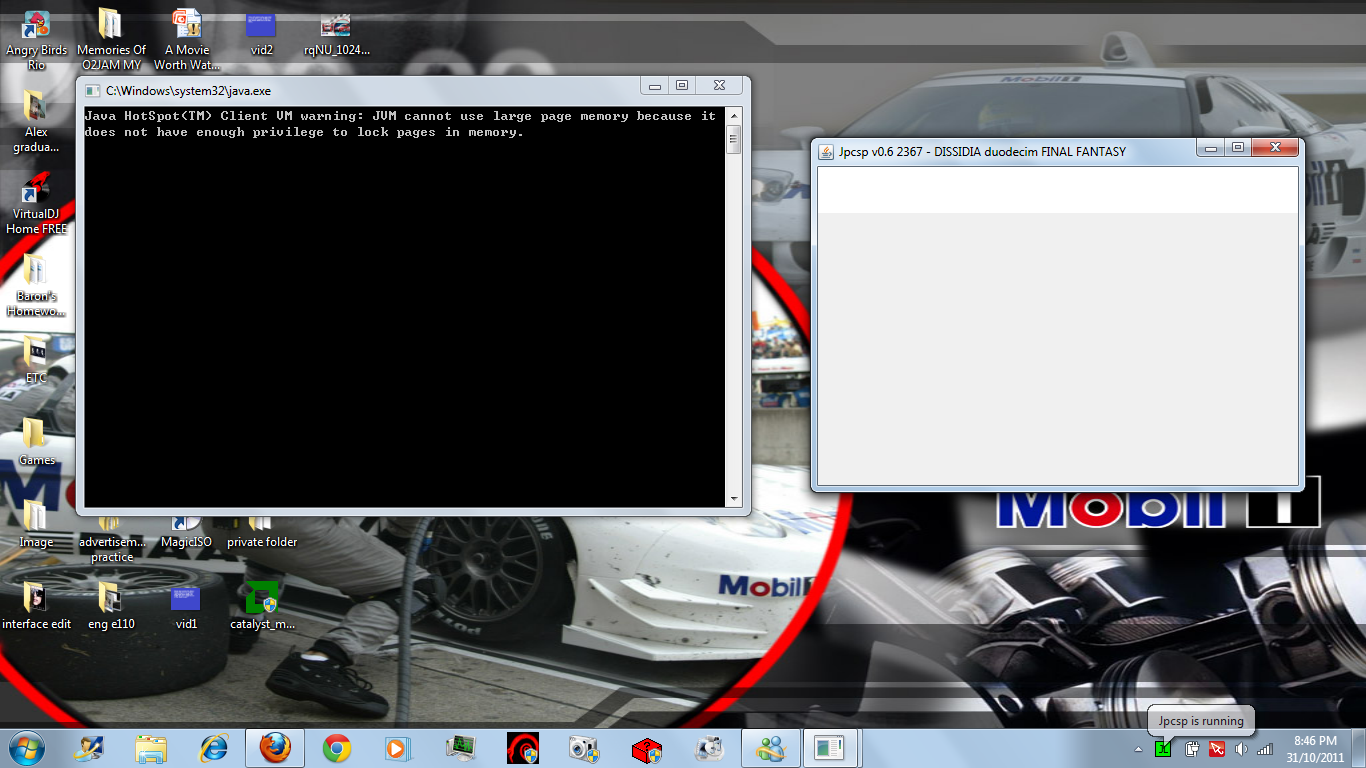Screen dimensions: 1366x768
Task: Open Windows Explorer from the taskbar
Action: pyautogui.click(x=152, y=748)
